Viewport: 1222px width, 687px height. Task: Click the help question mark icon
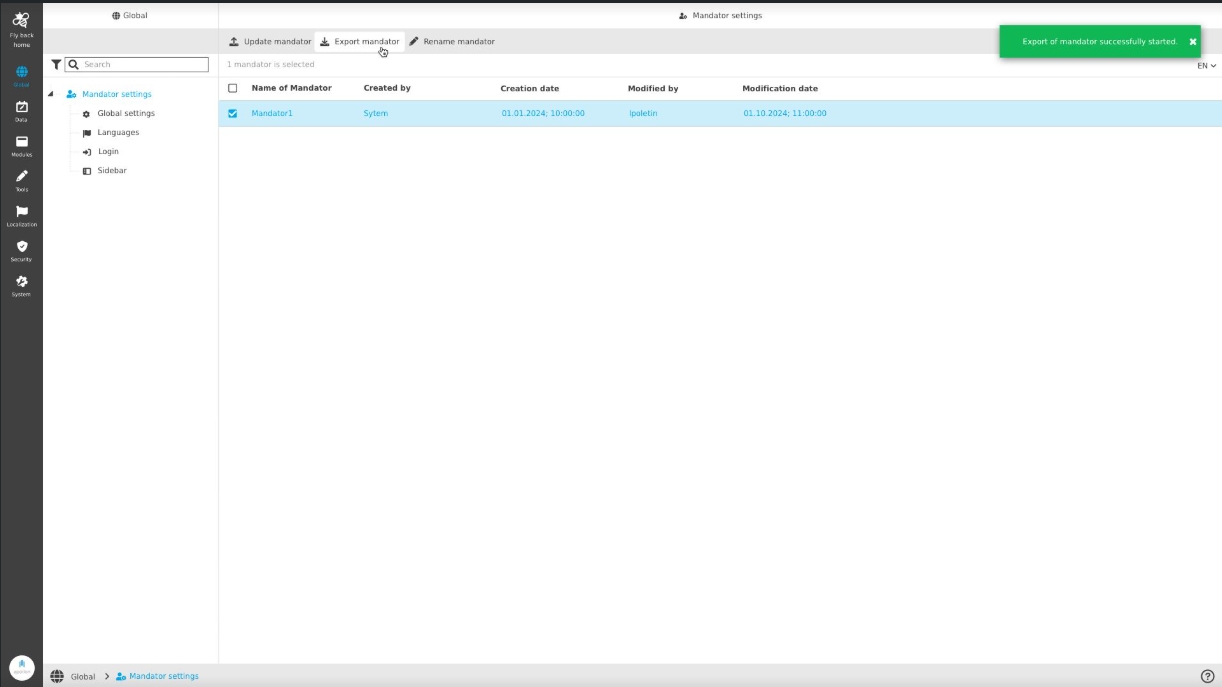coord(1207,676)
